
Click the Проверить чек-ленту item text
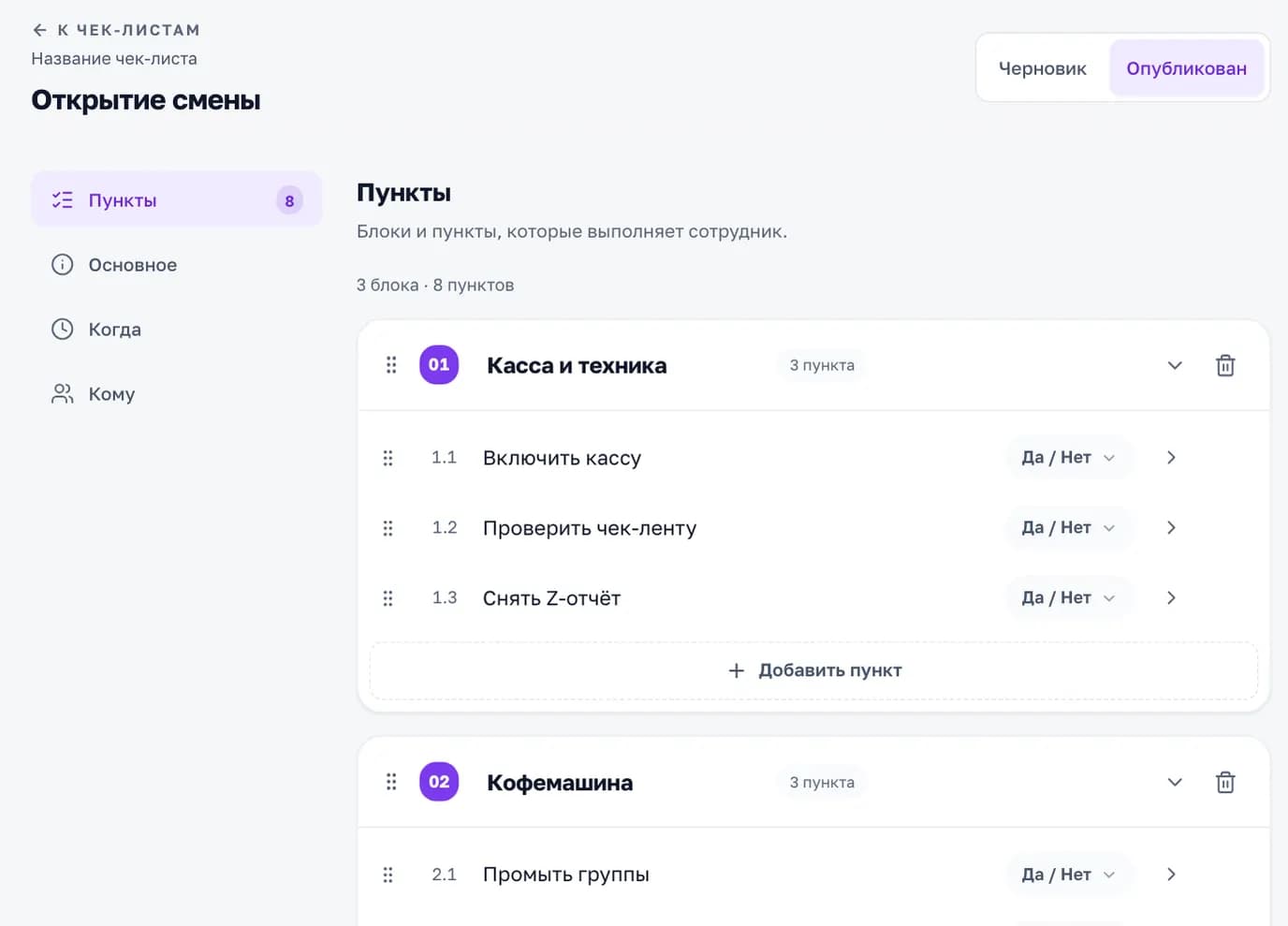pos(590,528)
